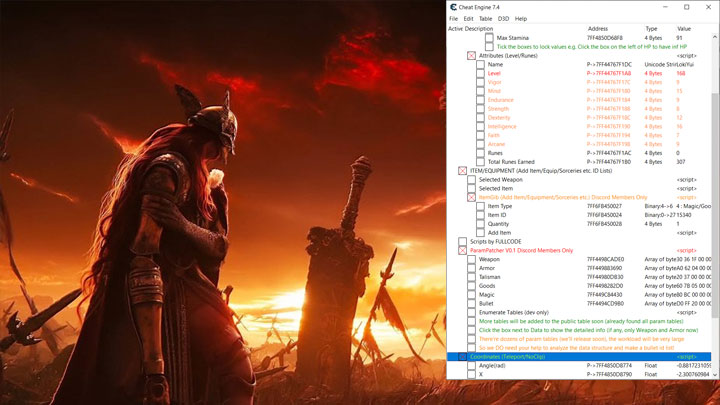Enable the Runes entry checkbox
This screenshot has width=720, height=405.
481,153
